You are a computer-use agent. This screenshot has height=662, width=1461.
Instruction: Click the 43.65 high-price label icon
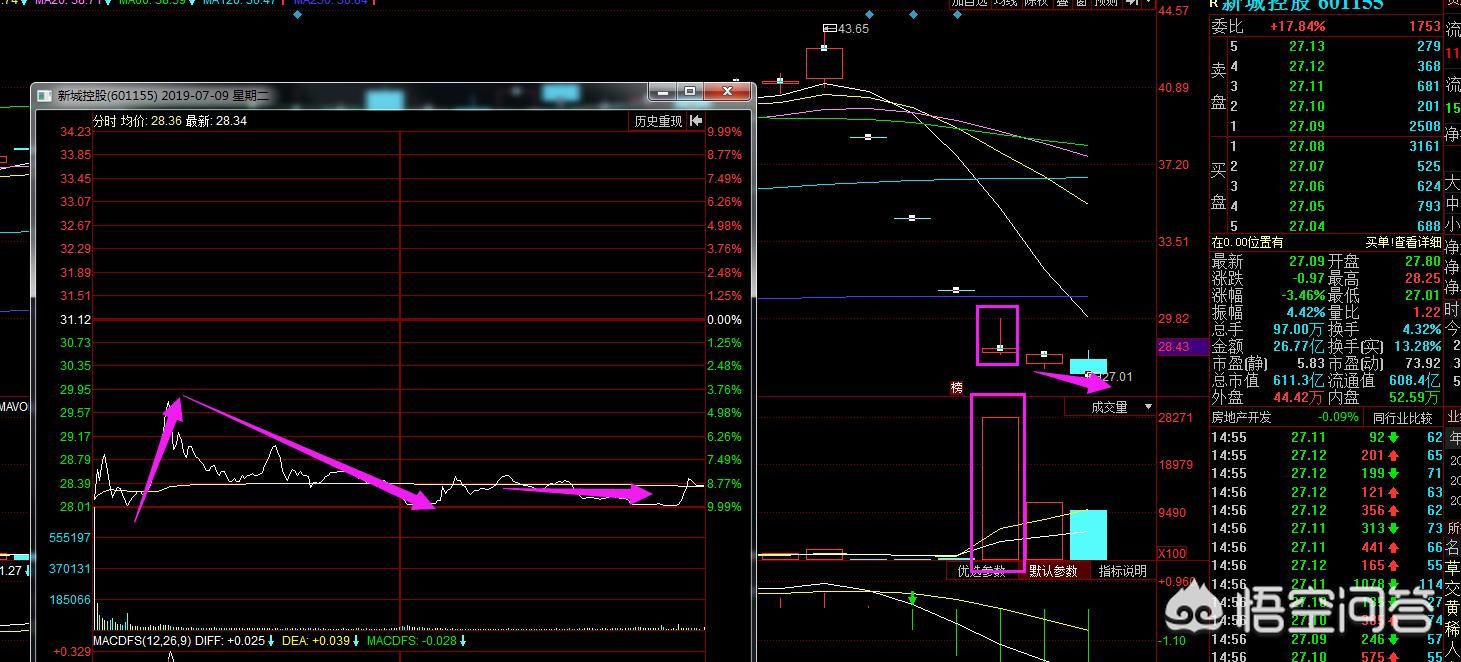(829, 29)
